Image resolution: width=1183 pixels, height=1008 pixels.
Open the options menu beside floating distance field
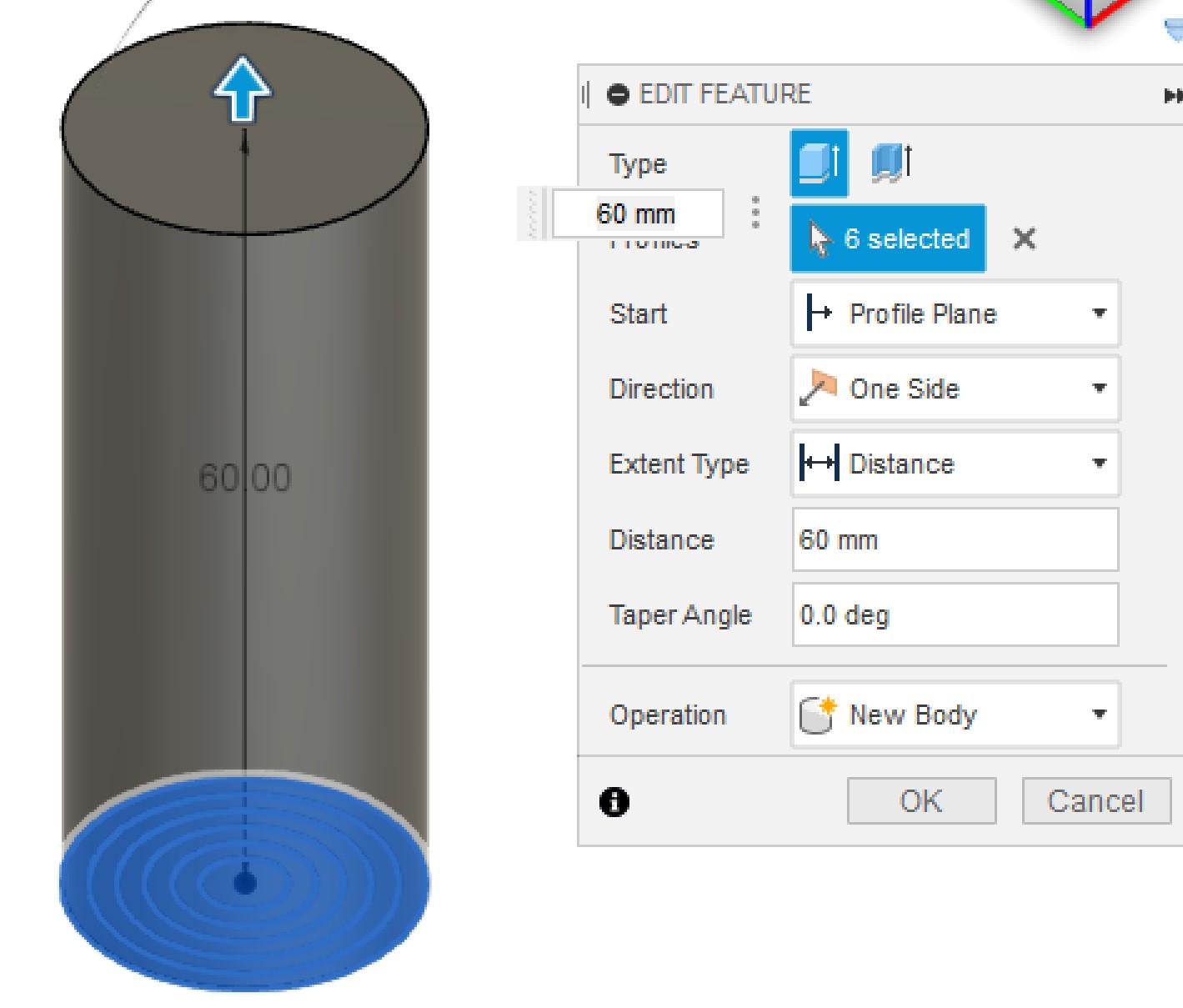click(x=755, y=213)
